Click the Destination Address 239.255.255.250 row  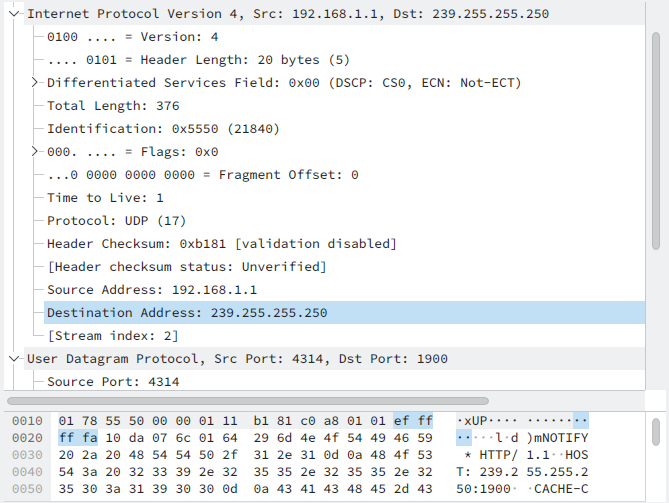pyautogui.click(x=186, y=313)
